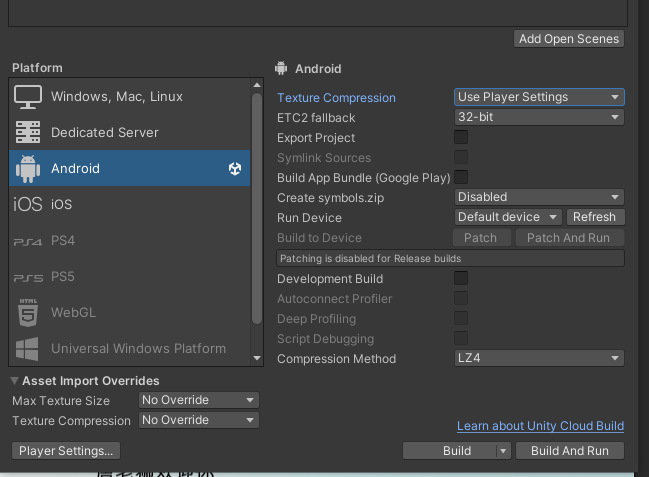
Task: Click the Patching is disabled for Release builds message
Action: tap(450, 258)
